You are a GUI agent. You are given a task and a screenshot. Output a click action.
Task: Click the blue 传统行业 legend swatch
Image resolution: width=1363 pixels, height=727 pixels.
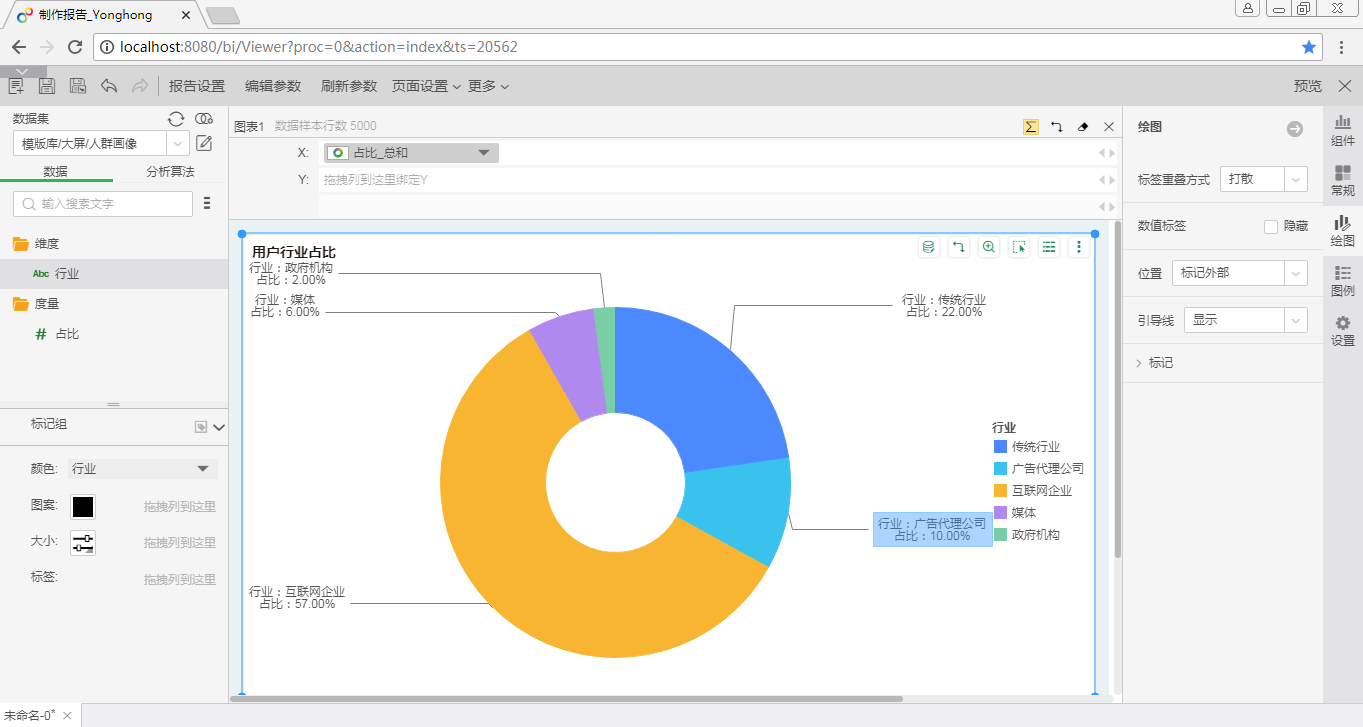(1000, 447)
